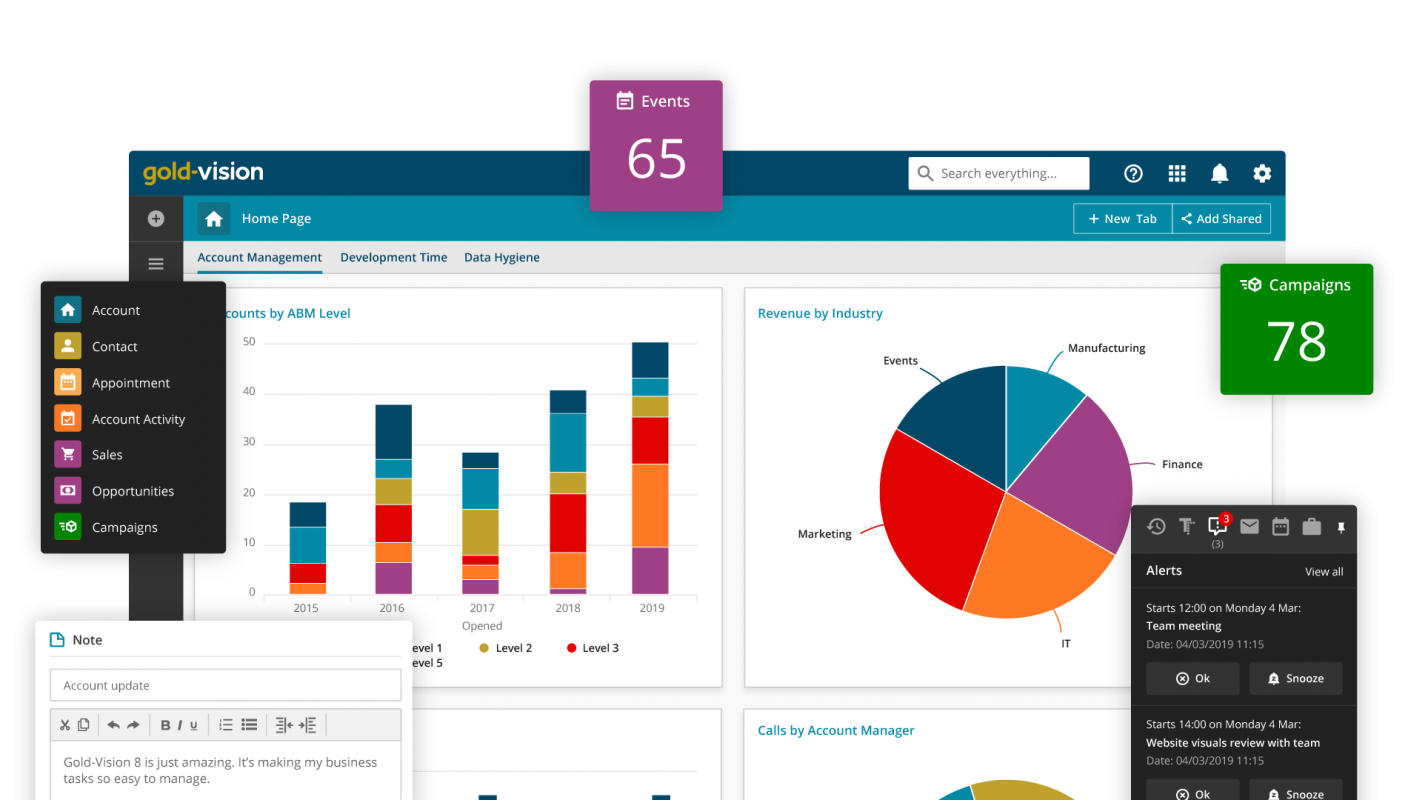Click the gold-vision logo
The image size is (1408, 800).
pos(203,172)
